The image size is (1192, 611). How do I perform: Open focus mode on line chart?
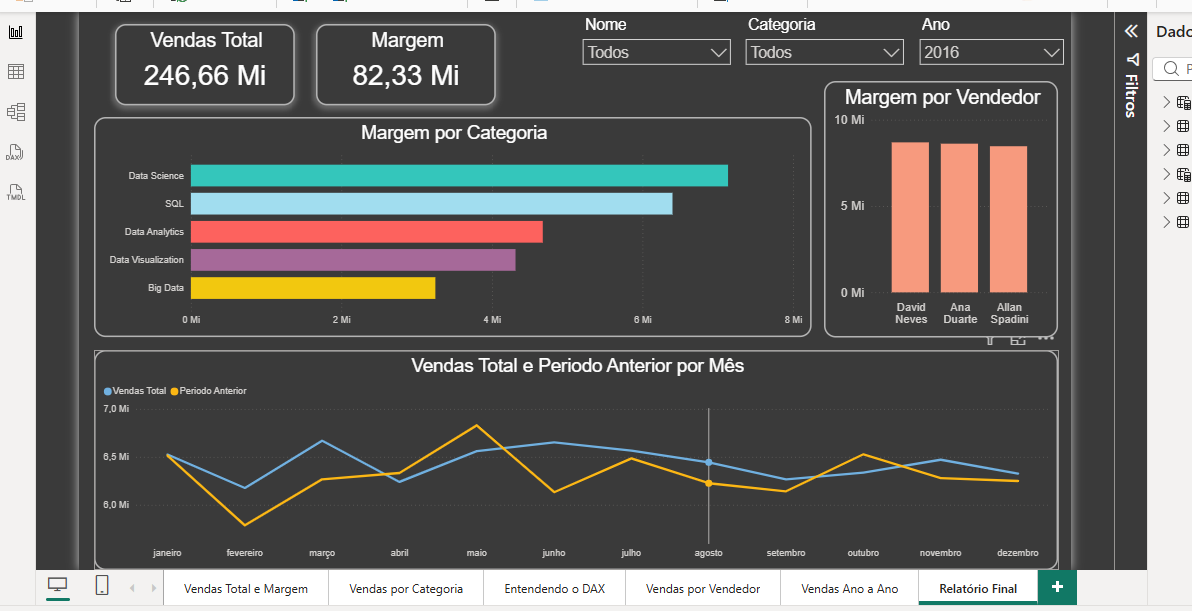[1018, 340]
